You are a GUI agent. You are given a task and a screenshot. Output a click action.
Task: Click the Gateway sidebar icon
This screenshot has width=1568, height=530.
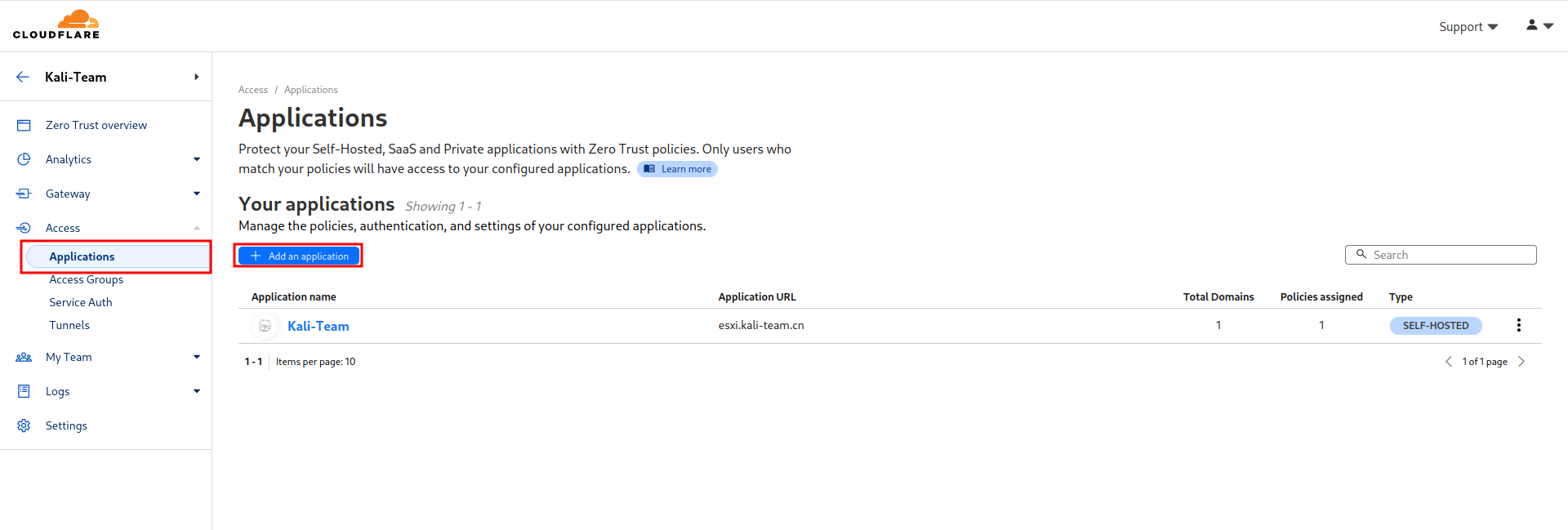pos(24,194)
